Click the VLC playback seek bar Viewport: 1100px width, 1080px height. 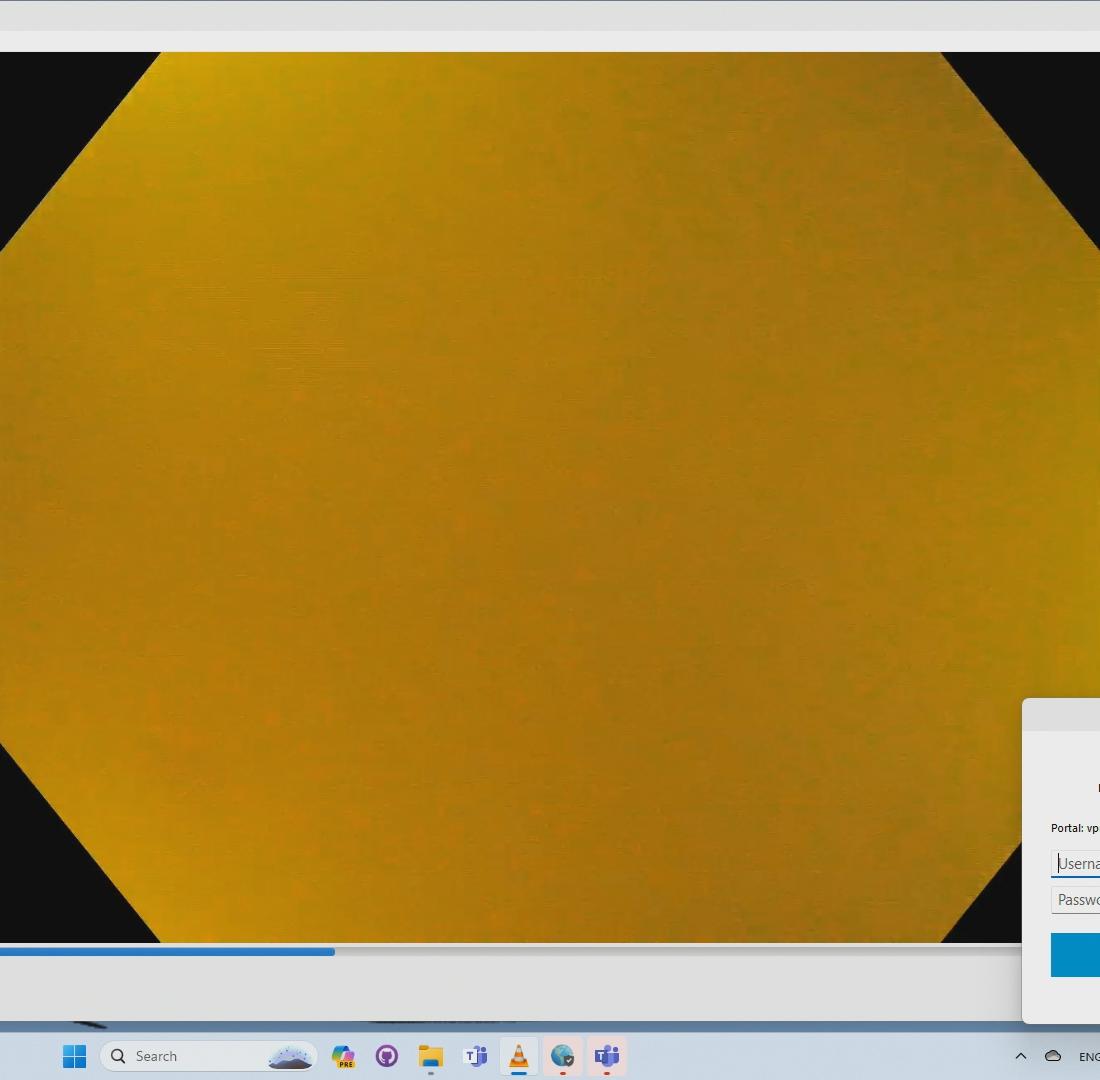(x=511, y=952)
